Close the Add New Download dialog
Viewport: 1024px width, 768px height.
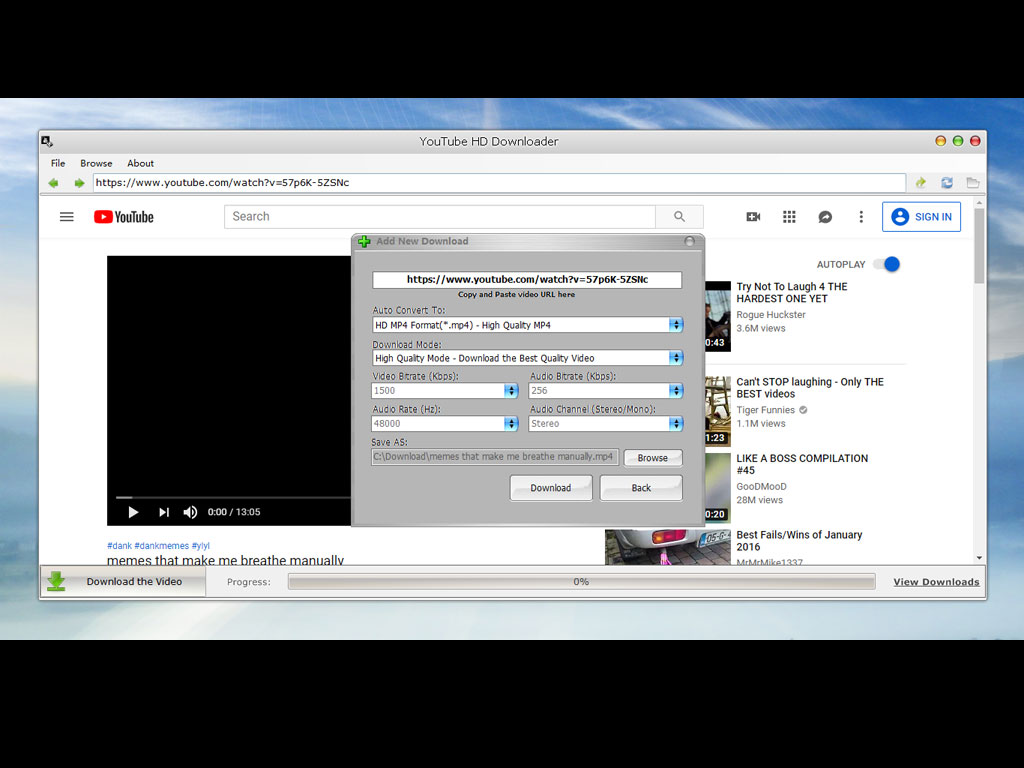pos(689,241)
